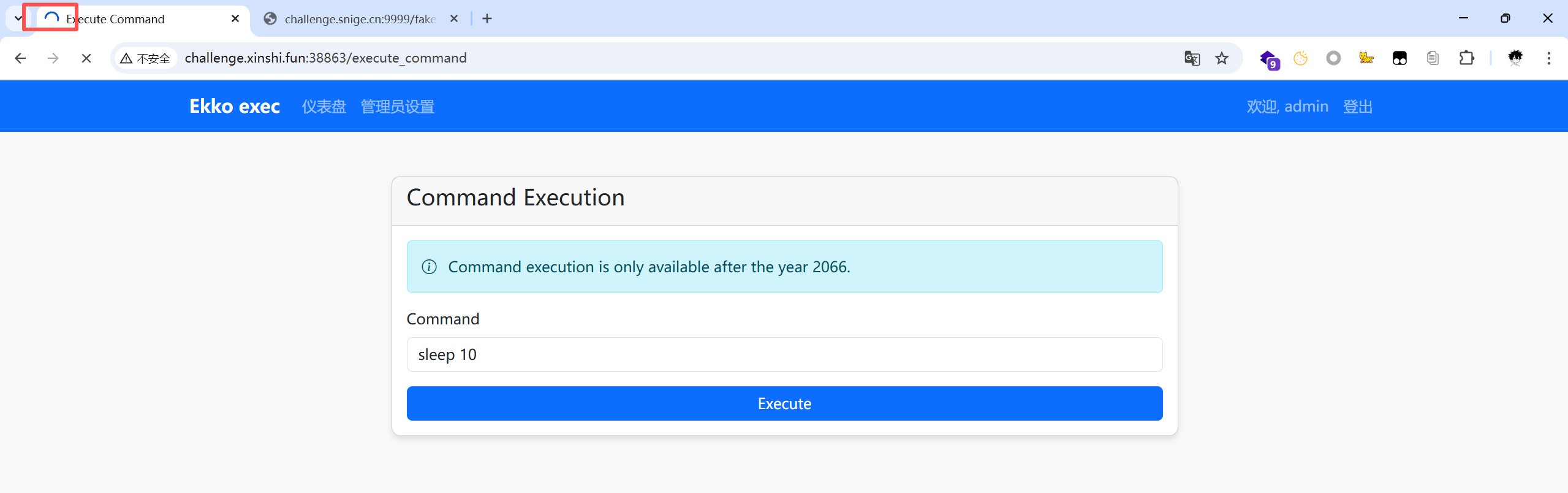Screen dimensions: 1568x493
Task: Expand the tab search dropdown
Action: [18, 18]
